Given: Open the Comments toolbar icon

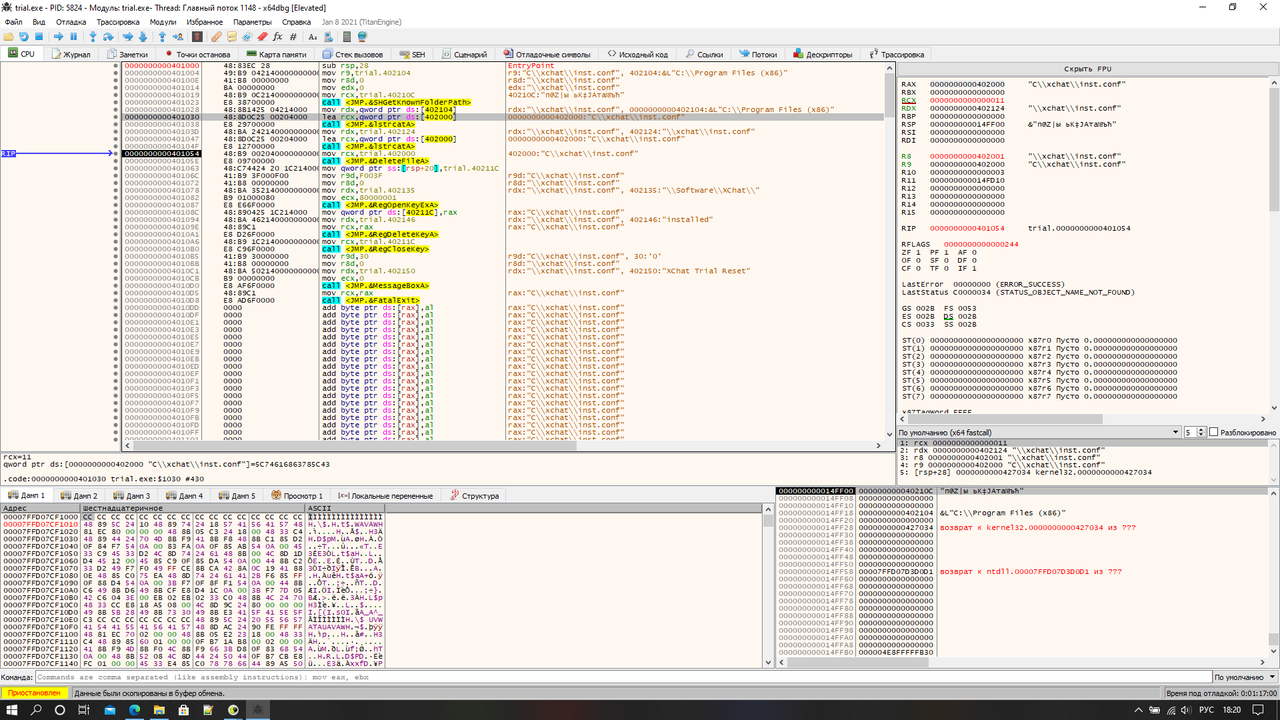Looking at the screenshot, I should (x=232, y=36).
